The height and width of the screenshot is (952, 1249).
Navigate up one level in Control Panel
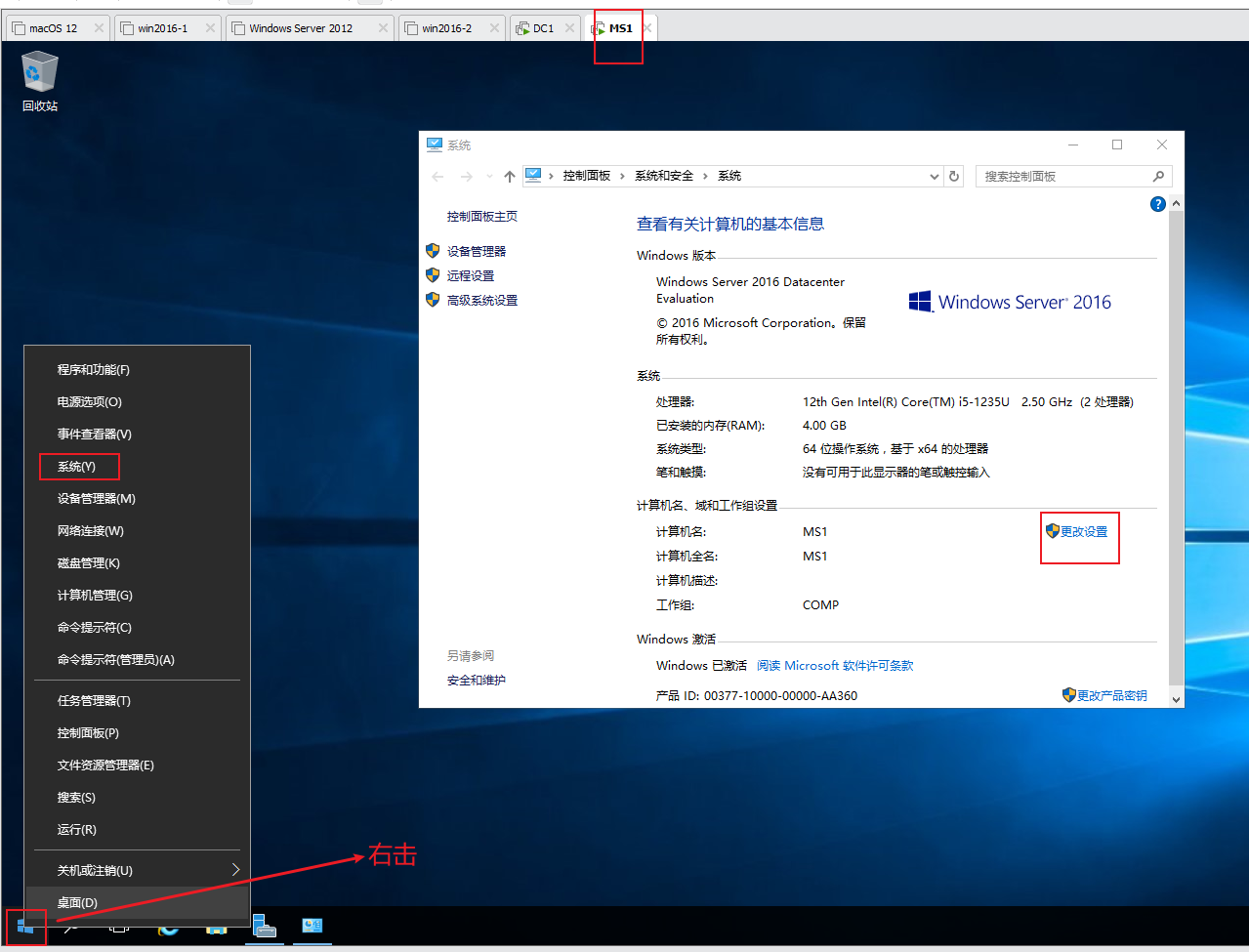509,177
